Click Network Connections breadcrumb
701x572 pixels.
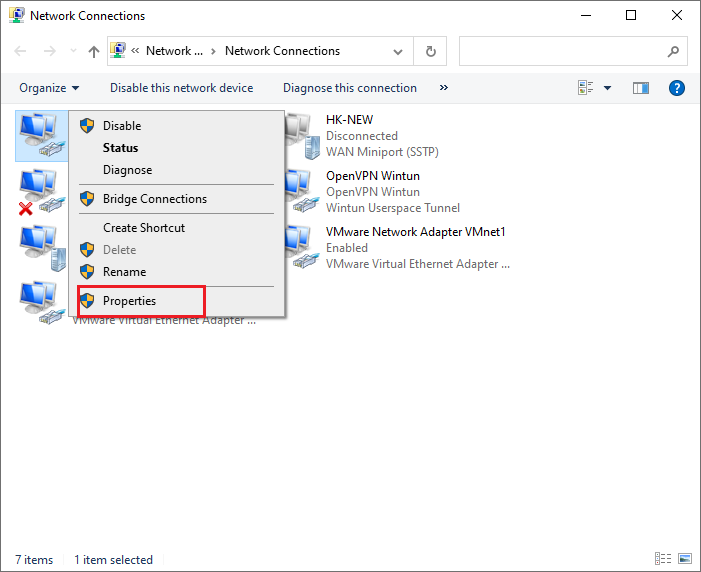coord(283,51)
